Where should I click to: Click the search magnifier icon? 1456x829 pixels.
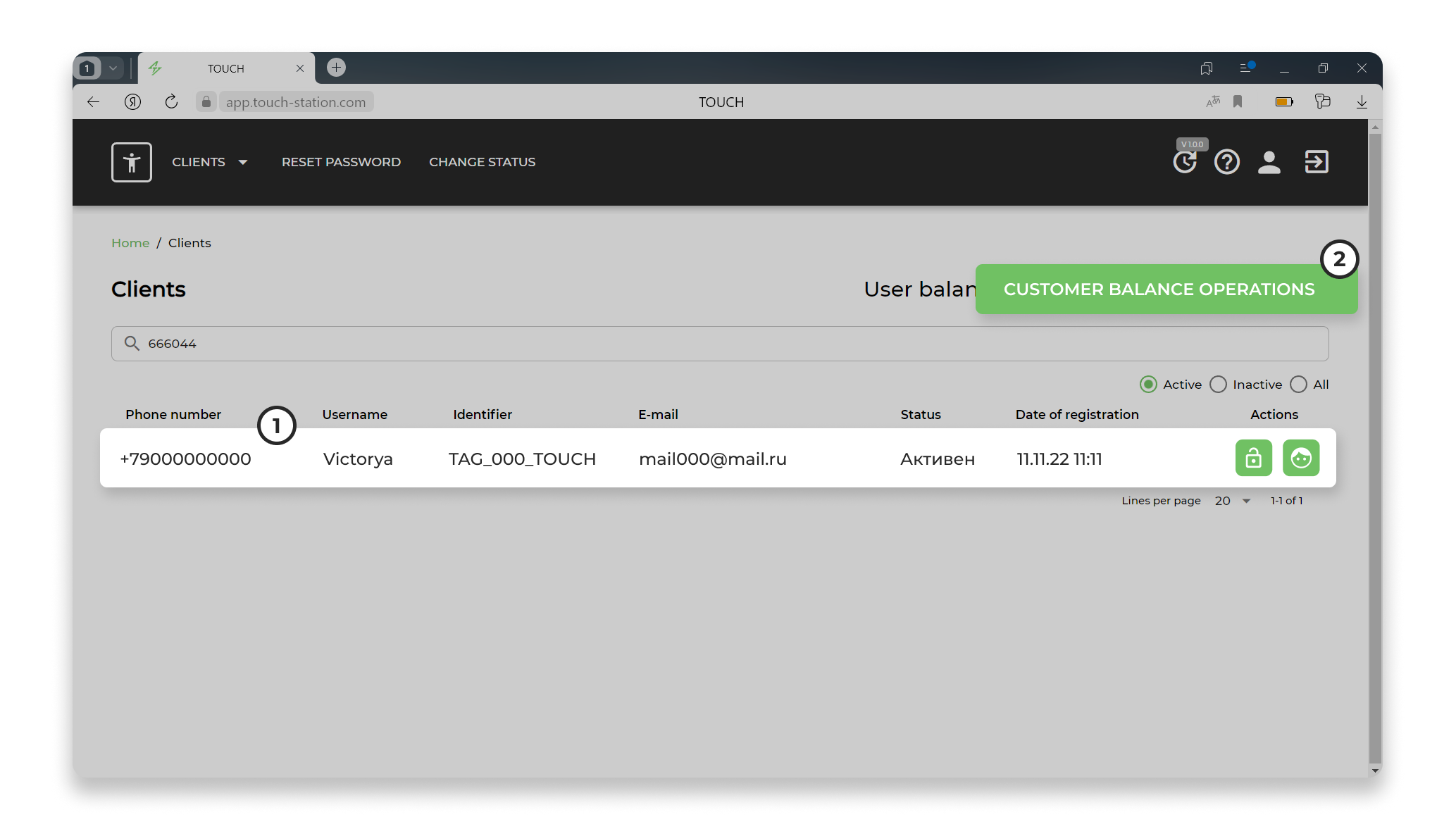tap(132, 344)
